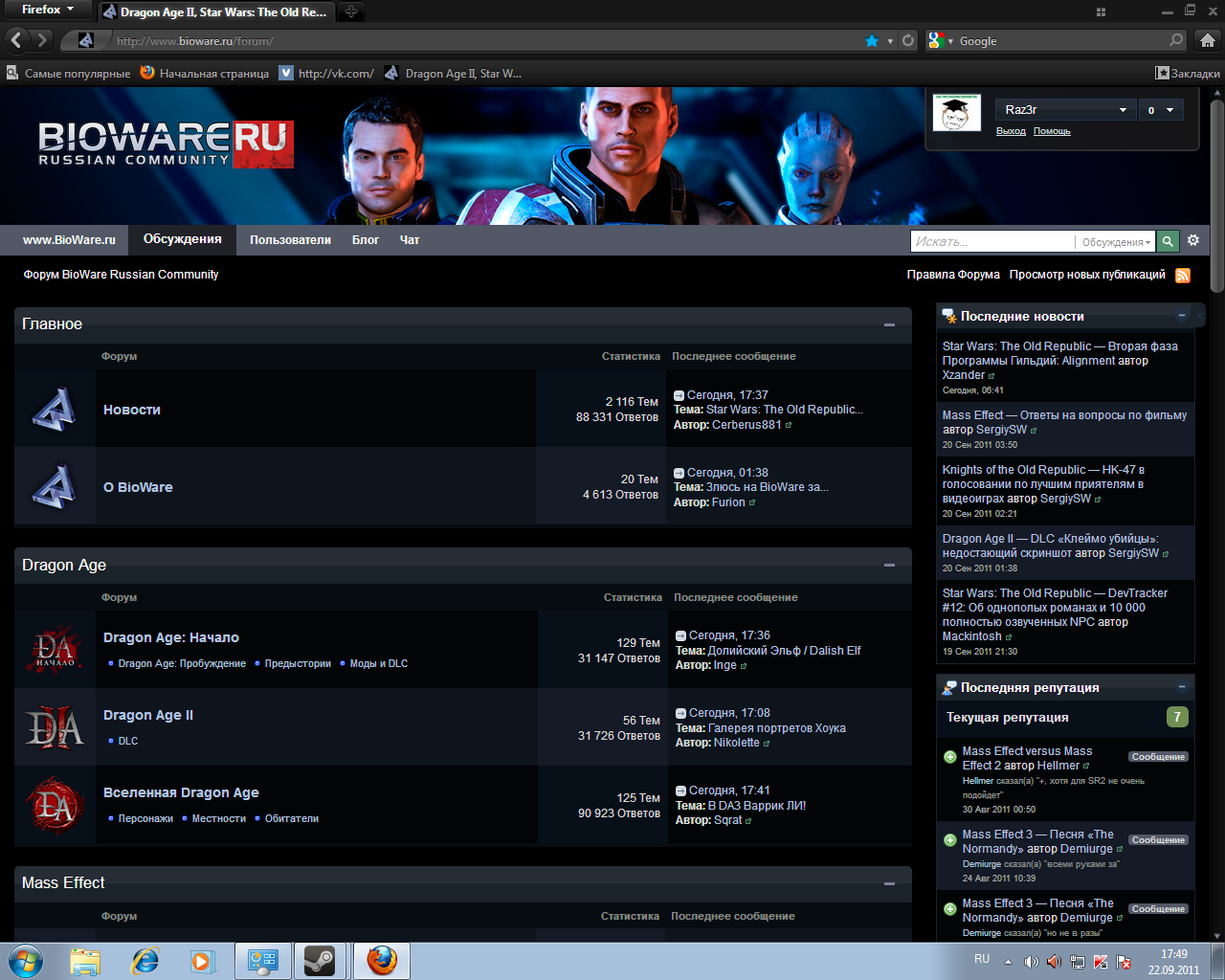The height and width of the screenshot is (980, 1225).
Task: Collapse the Главное category
Action: point(889,325)
